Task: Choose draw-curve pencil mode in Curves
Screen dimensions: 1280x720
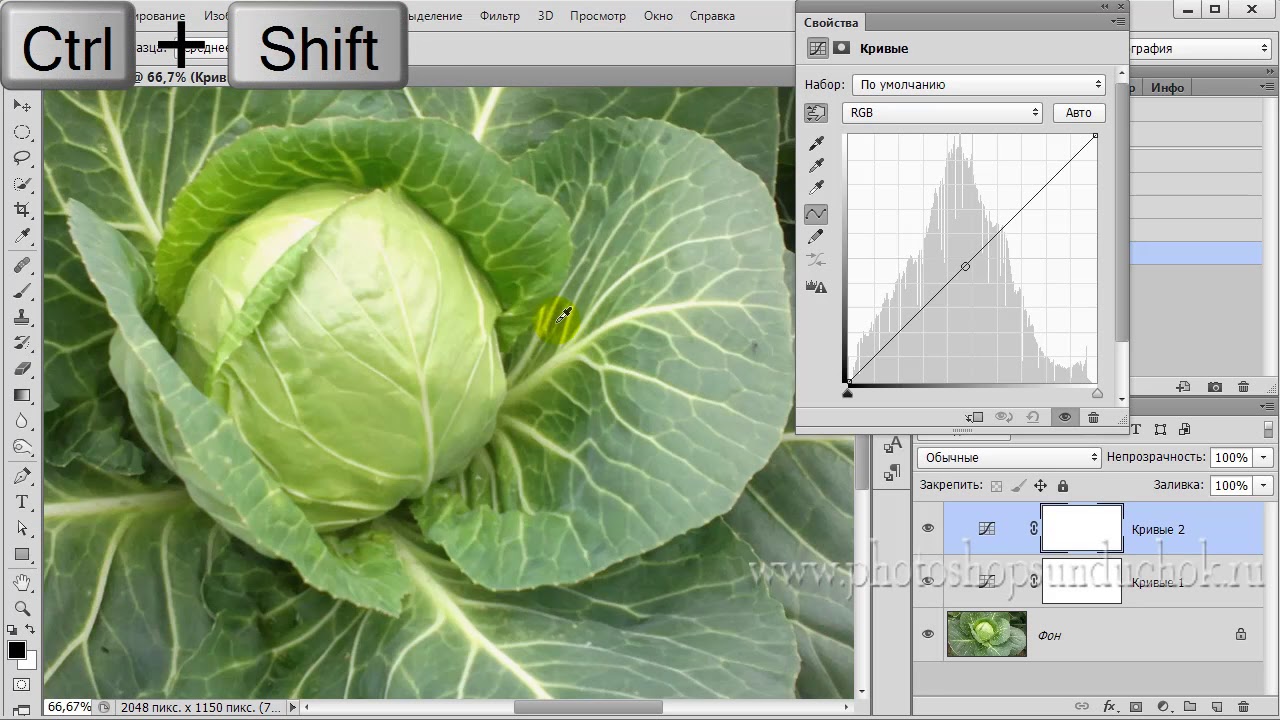Action: pyautogui.click(x=816, y=237)
